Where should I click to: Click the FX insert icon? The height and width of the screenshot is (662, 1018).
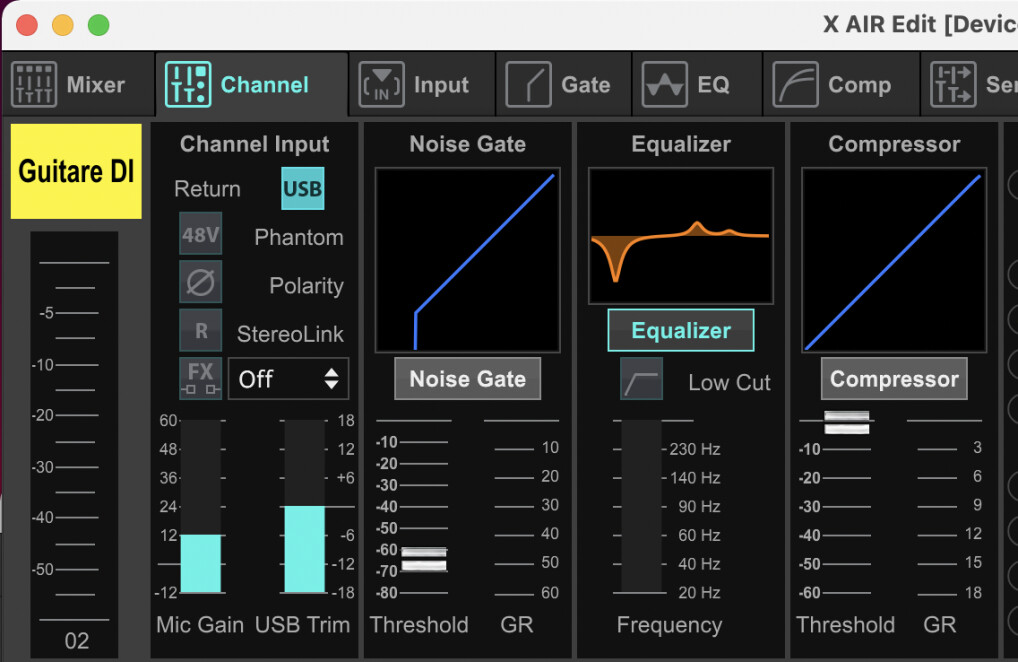(201, 378)
